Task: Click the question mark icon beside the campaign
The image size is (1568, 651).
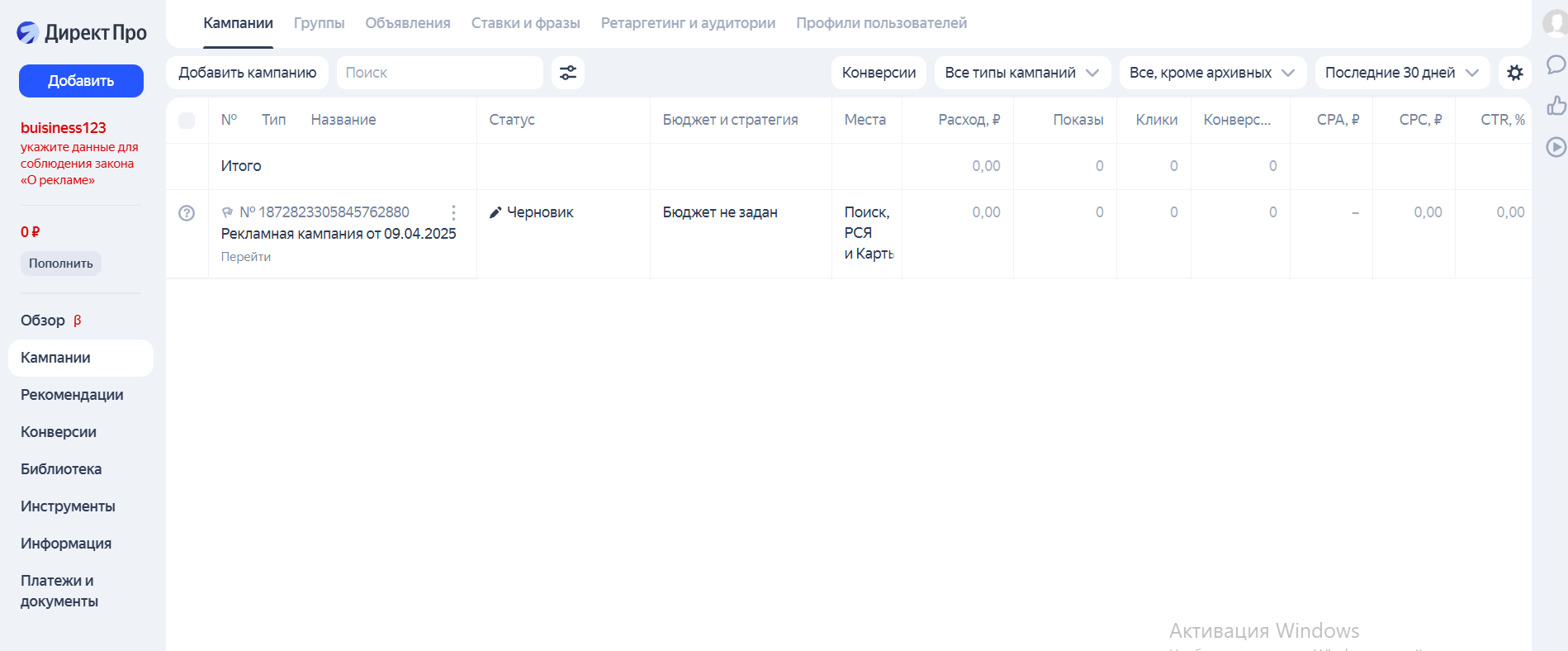Action: point(187,213)
